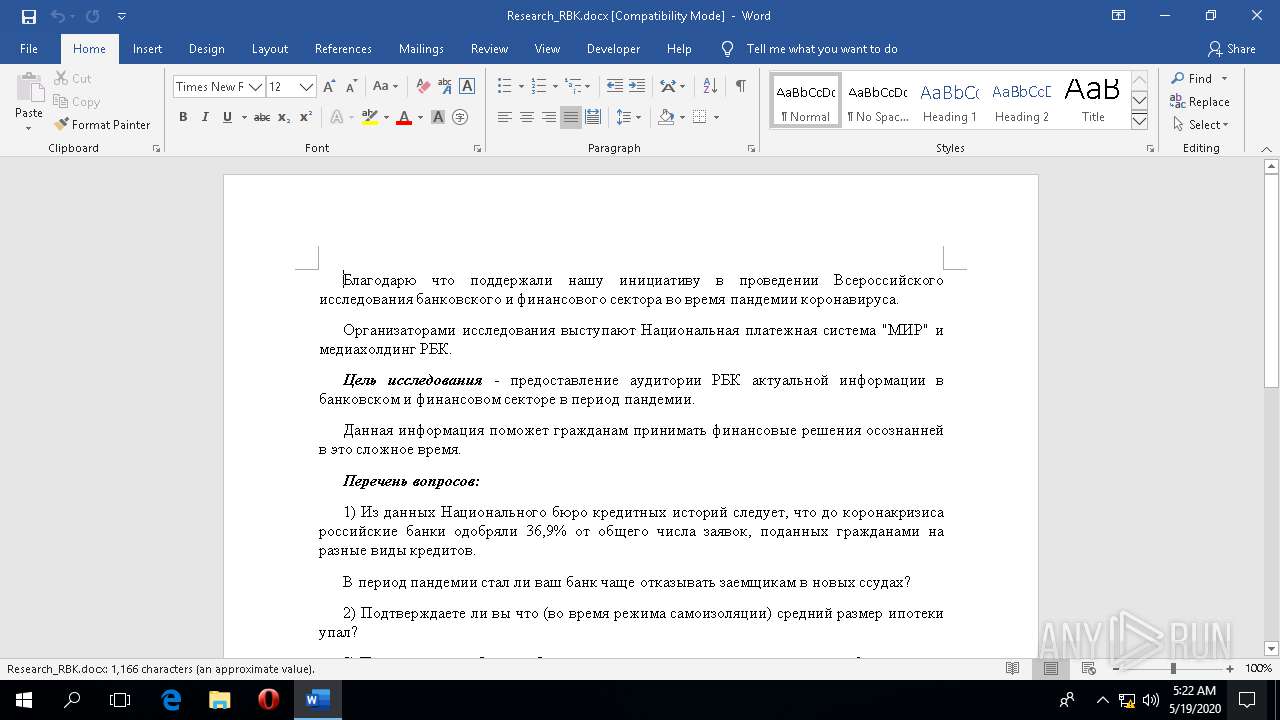Zoom out with the minus button
Screen dimensions: 1280x720
(x=1116, y=668)
